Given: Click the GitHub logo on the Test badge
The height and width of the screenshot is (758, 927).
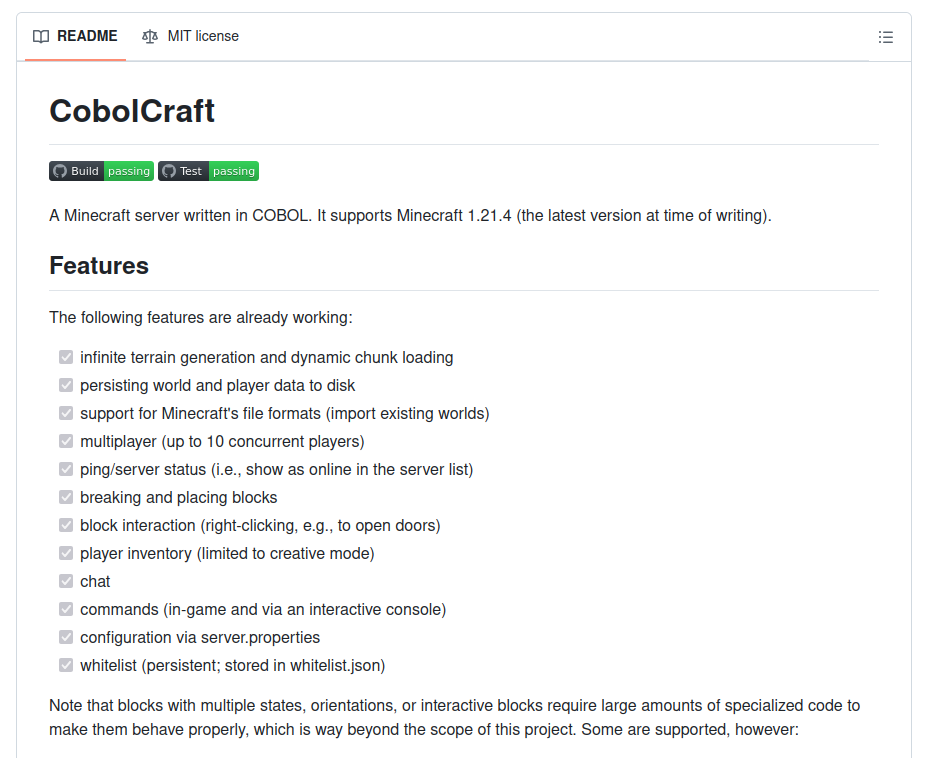Looking at the screenshot, I should pyautogui.click(x=167, y=170).
